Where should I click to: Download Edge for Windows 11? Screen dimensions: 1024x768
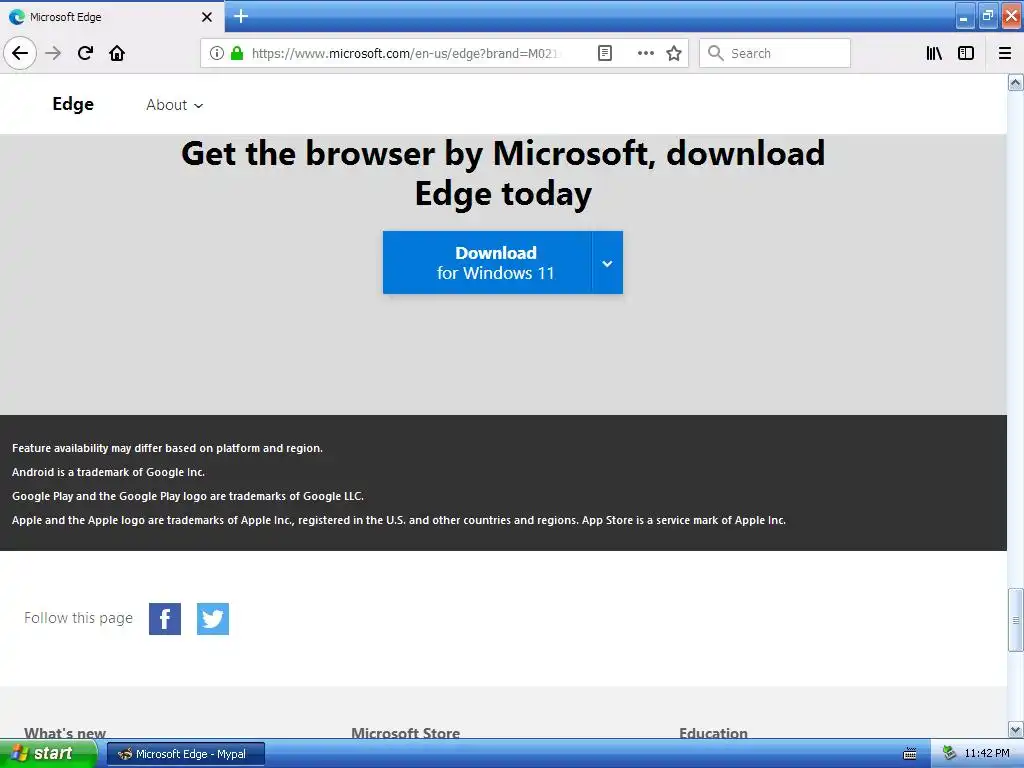pos(488,263)
